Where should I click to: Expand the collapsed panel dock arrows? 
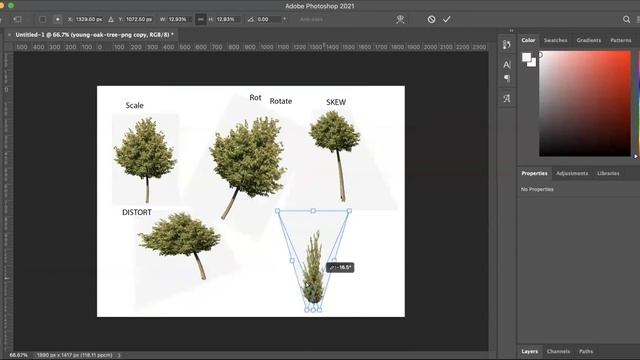point(511,31)
